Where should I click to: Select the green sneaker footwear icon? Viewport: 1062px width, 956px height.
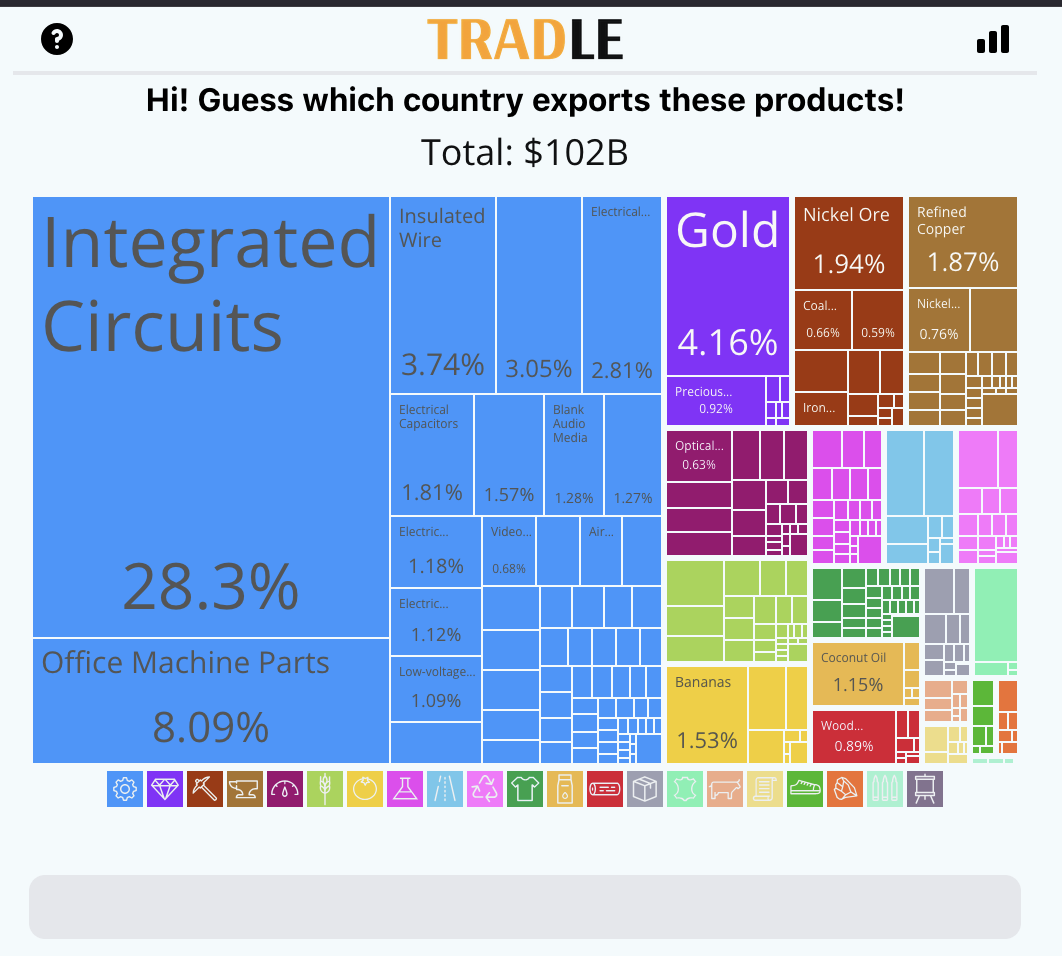click(x=805, y=789)
